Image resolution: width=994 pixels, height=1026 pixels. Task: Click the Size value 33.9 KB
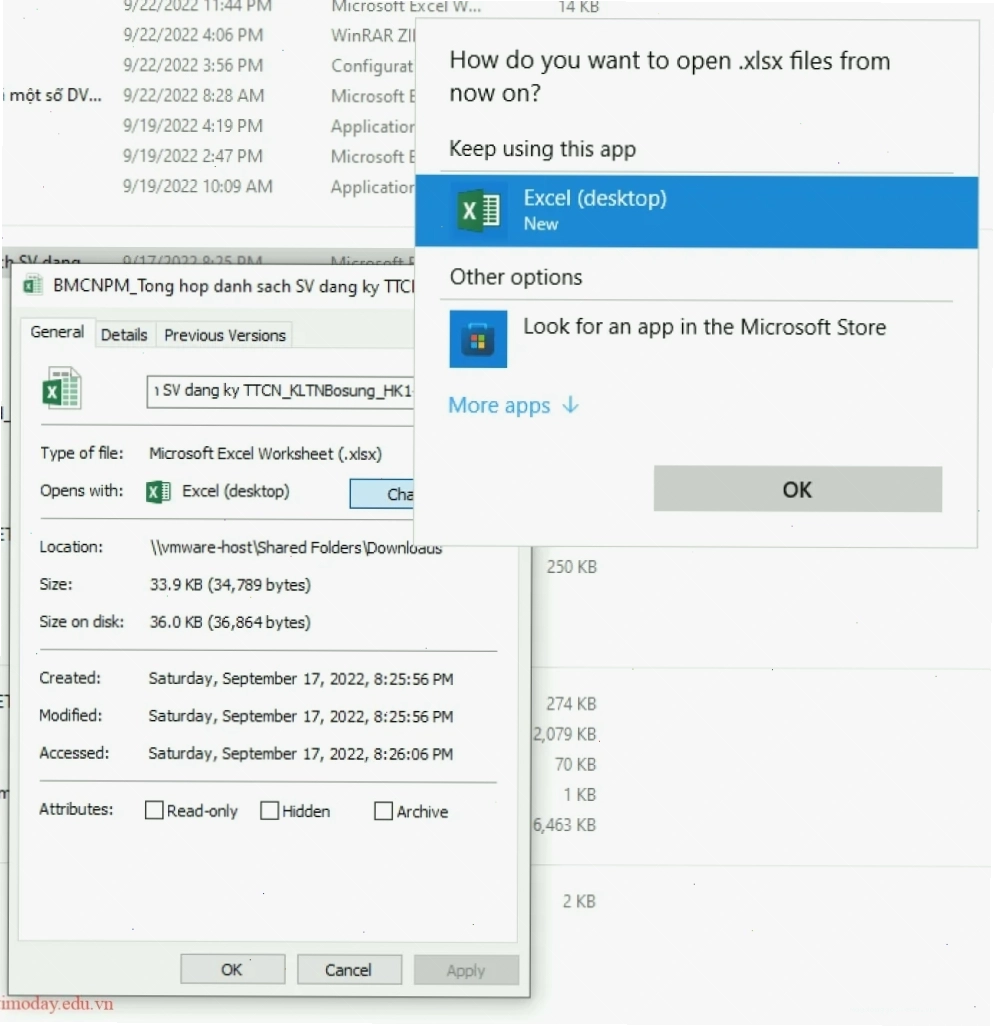coord(230,584)
